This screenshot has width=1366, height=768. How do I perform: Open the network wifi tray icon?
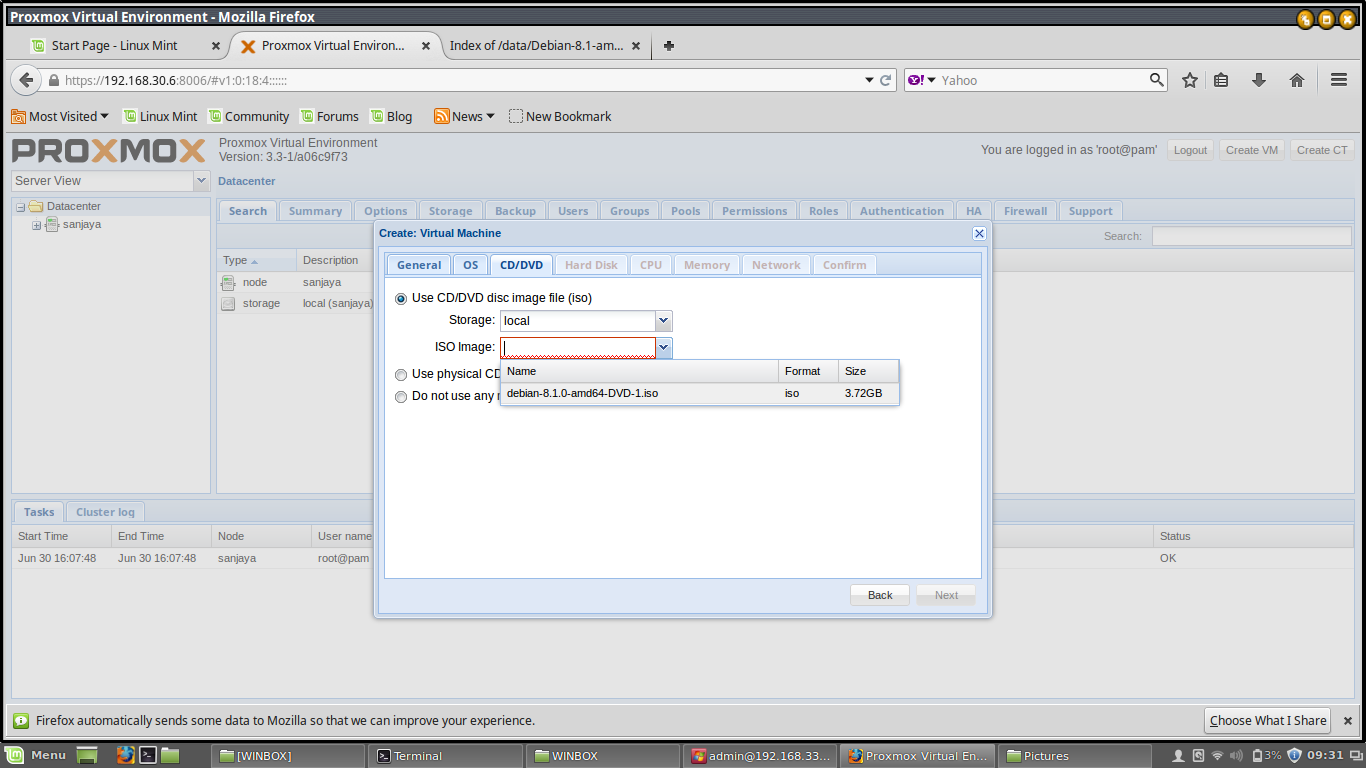pos(1217,756)
